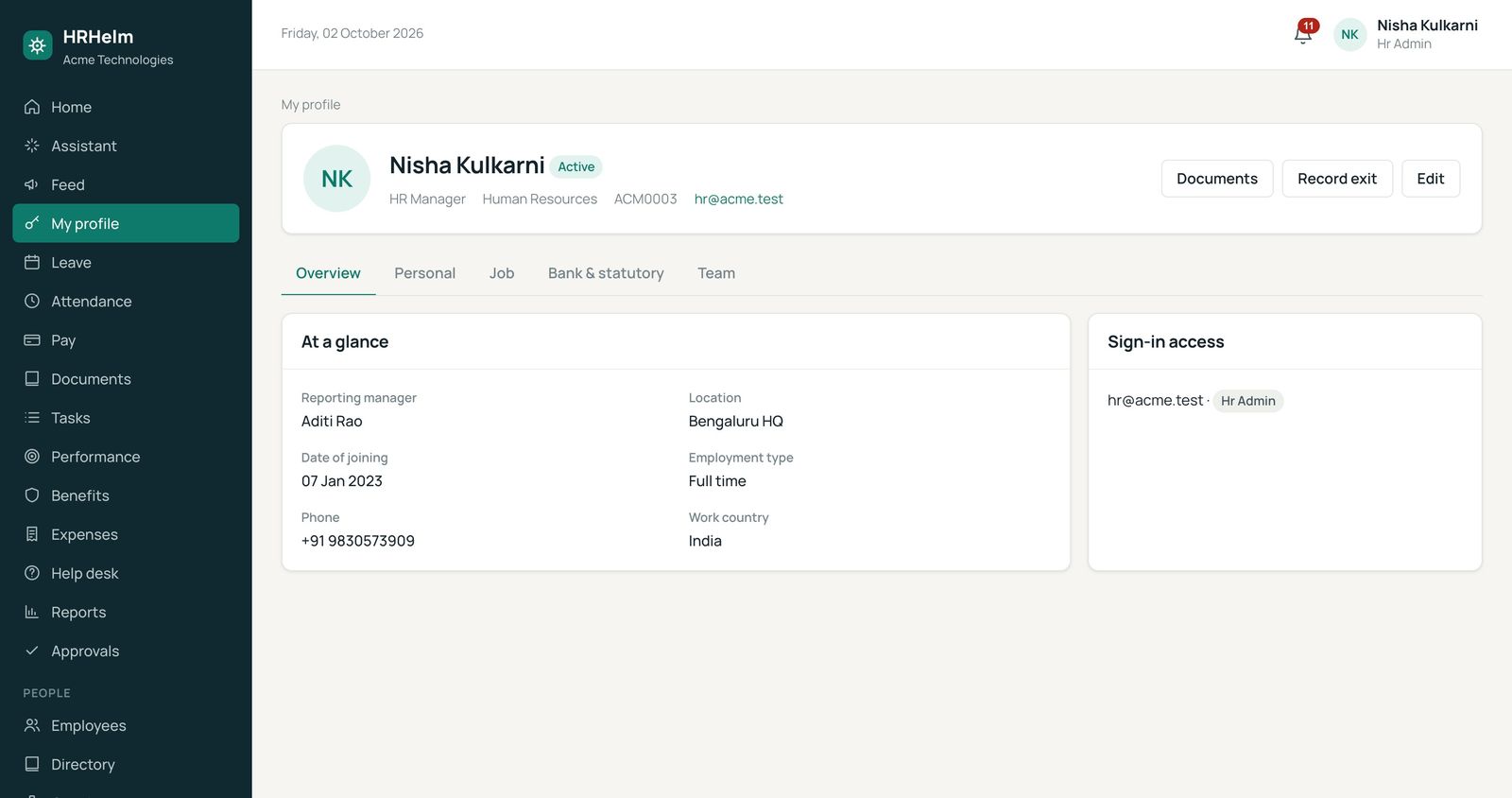This screenshot has width=1512, height=798.
Task: Click the Documents button in profile header
Action: (x=1217, y=179)
